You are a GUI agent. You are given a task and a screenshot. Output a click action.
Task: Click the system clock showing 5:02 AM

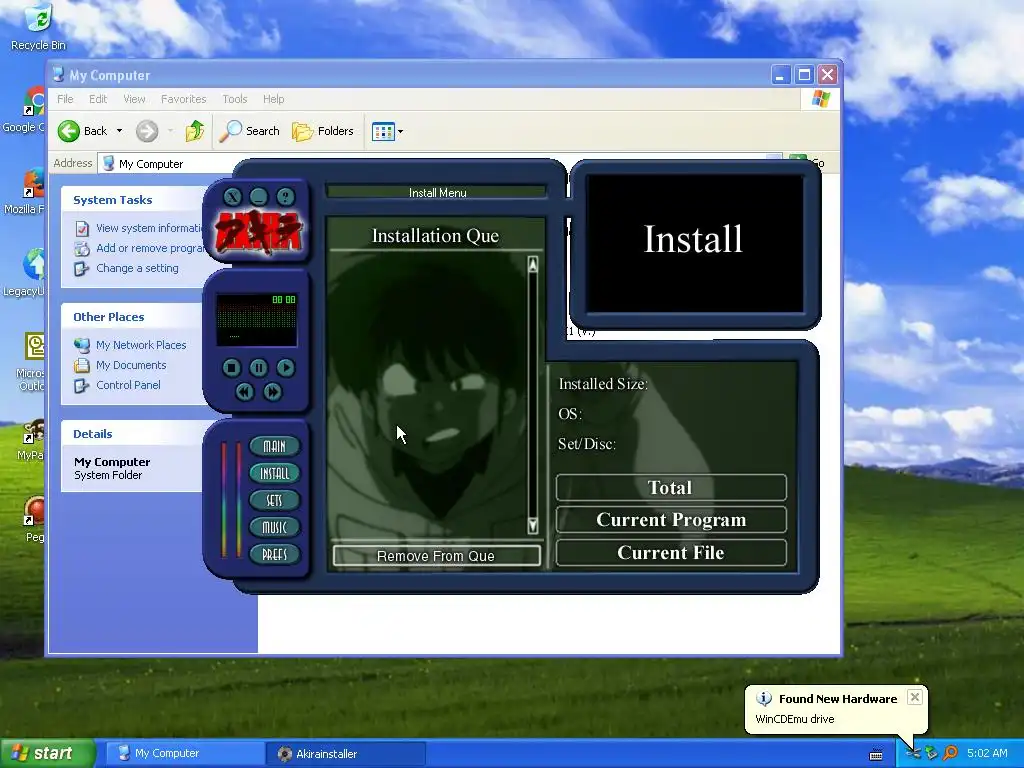[x=987, y=753]
